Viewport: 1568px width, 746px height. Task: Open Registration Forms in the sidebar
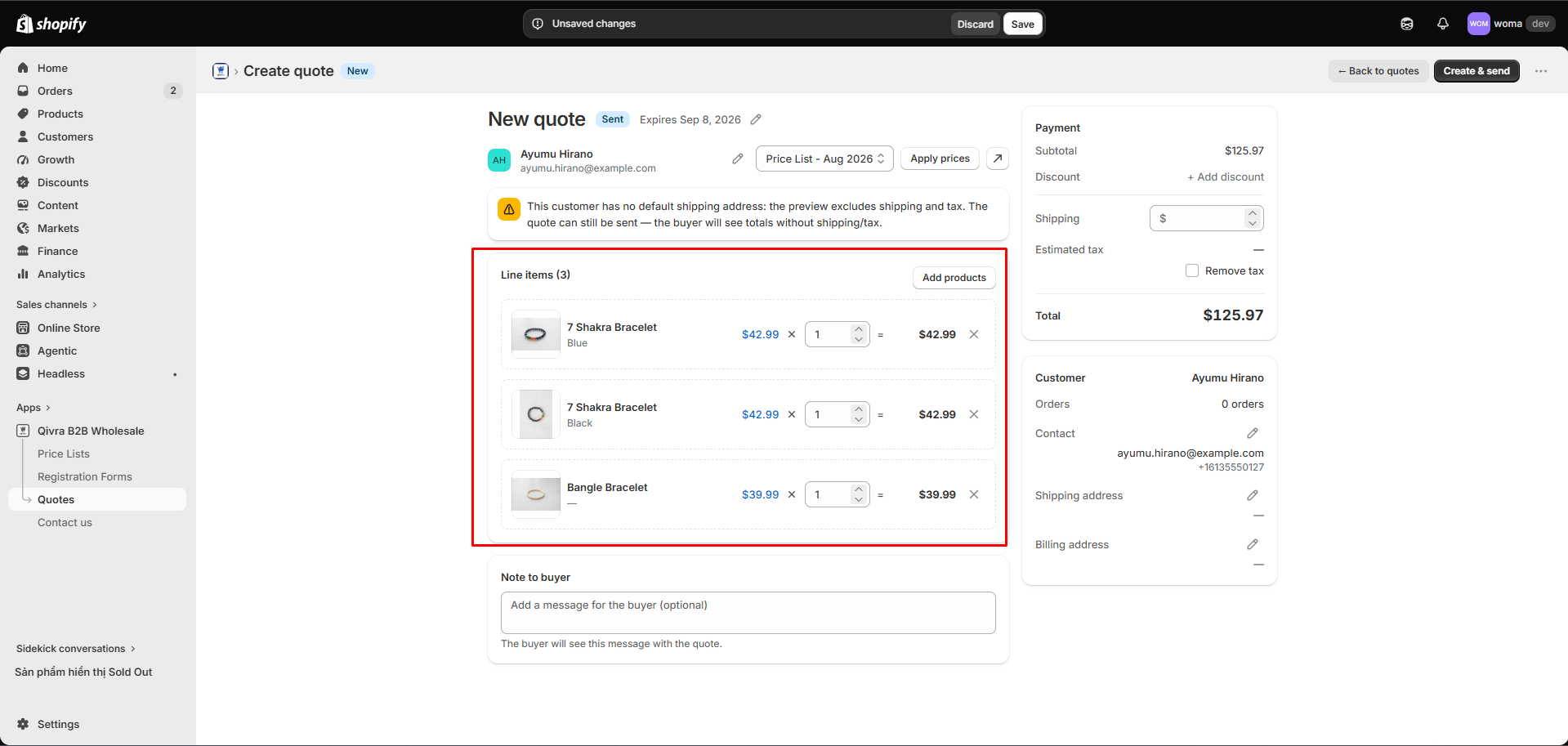[x=85, y=476]
